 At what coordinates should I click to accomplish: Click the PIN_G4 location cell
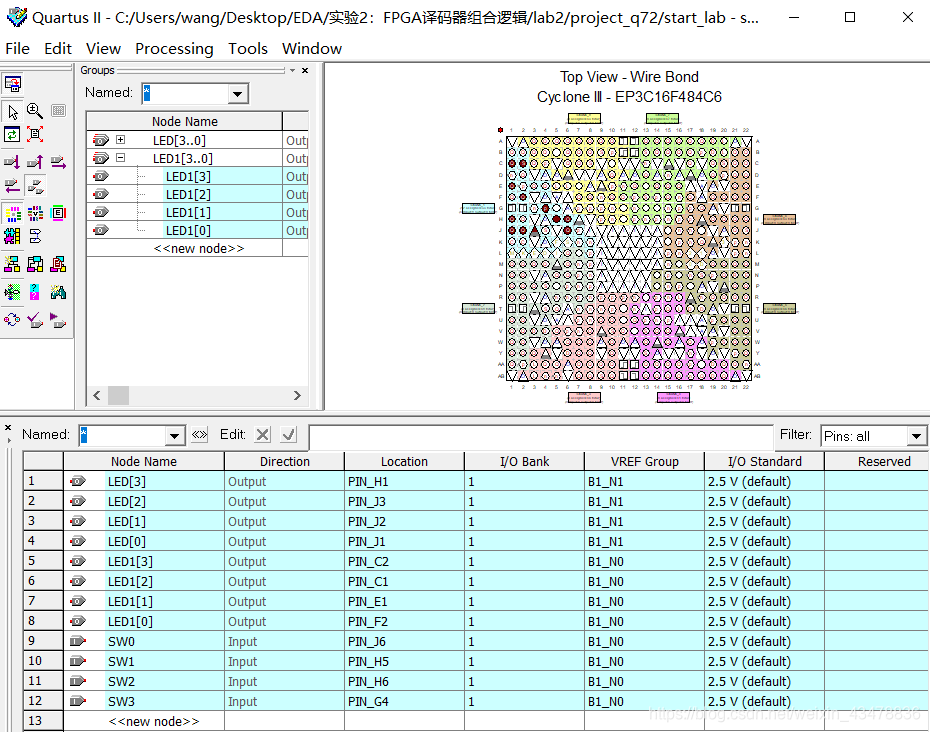pos(405,702)
